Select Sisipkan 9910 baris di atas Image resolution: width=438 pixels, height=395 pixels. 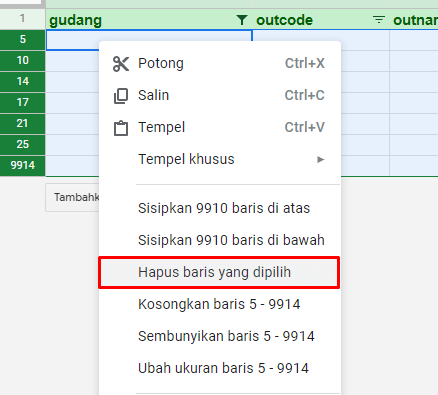point(220,208)
